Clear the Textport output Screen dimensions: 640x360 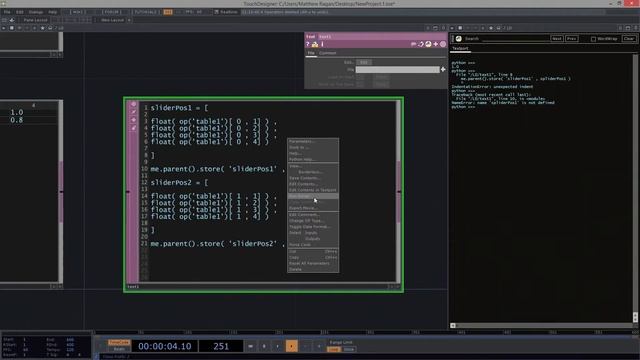click(629, 38)
